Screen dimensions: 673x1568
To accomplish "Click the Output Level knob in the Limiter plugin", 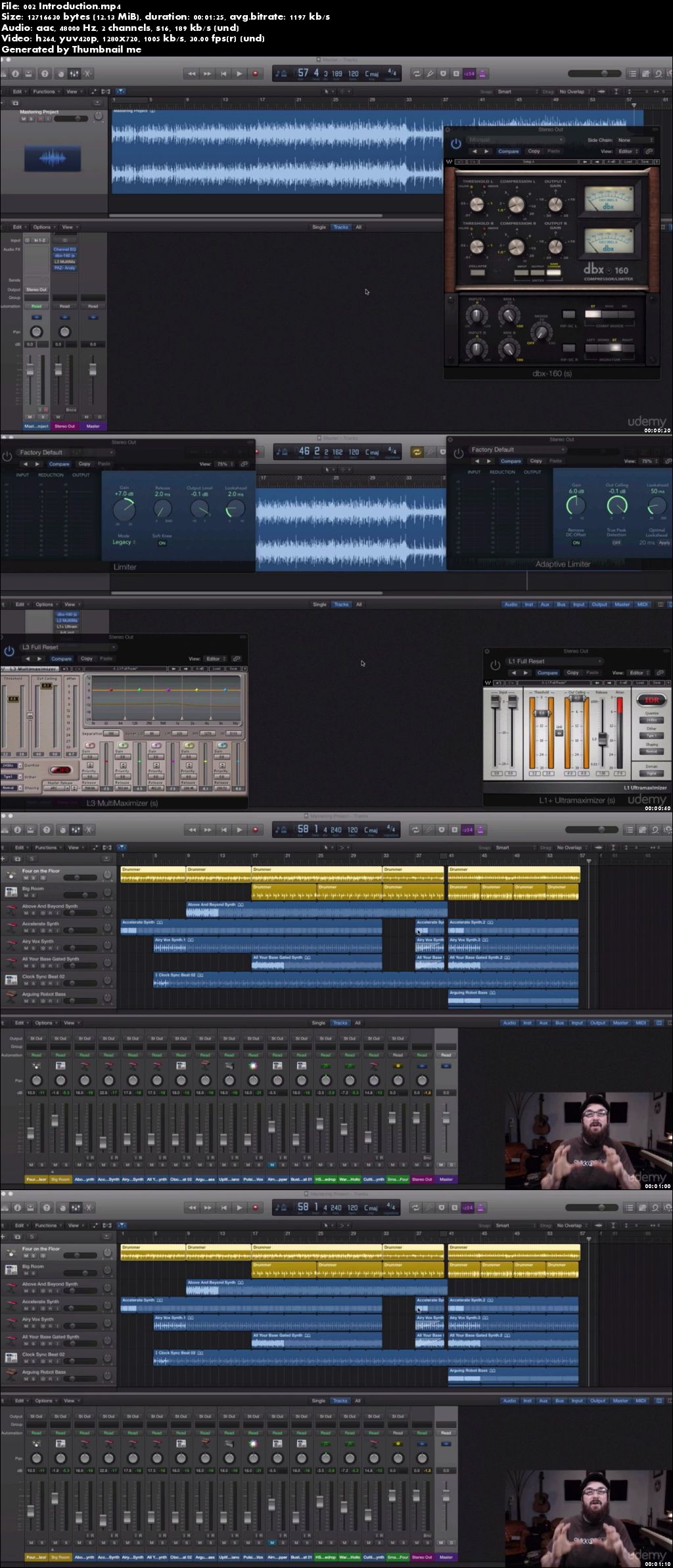I will pos(199,509).
